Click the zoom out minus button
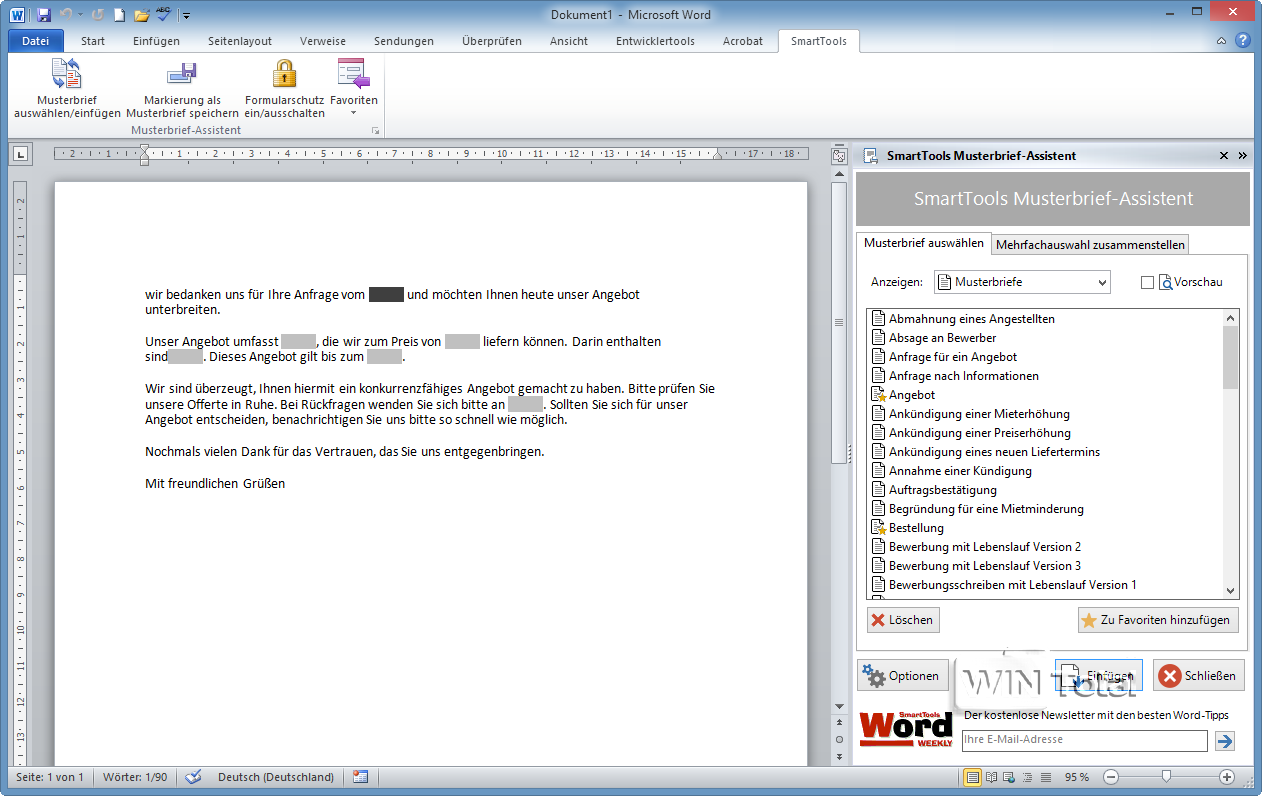This screenshot has height=796, width=1262. point(1110,777)
